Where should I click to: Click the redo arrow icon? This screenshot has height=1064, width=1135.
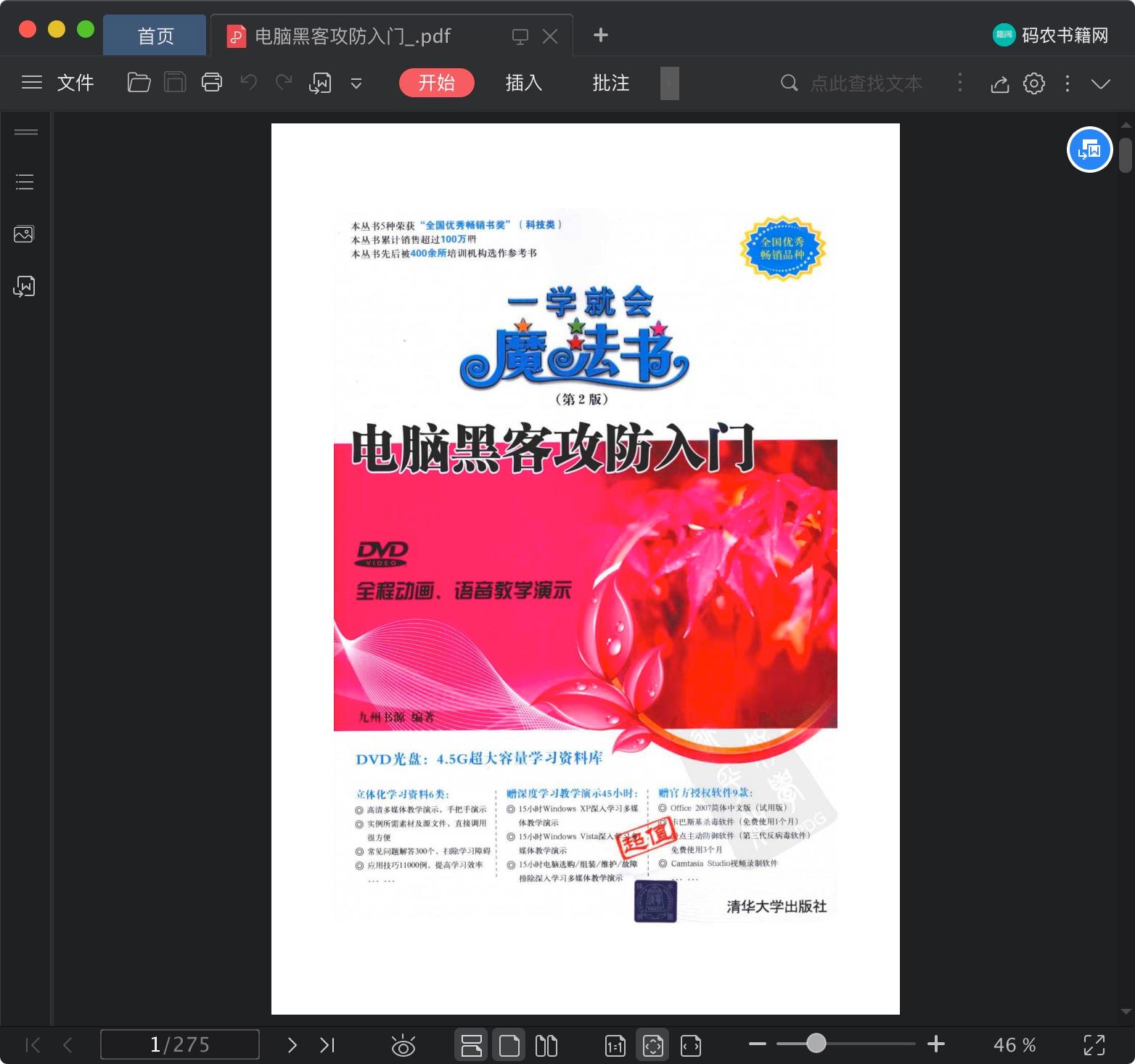coord(284,82)
